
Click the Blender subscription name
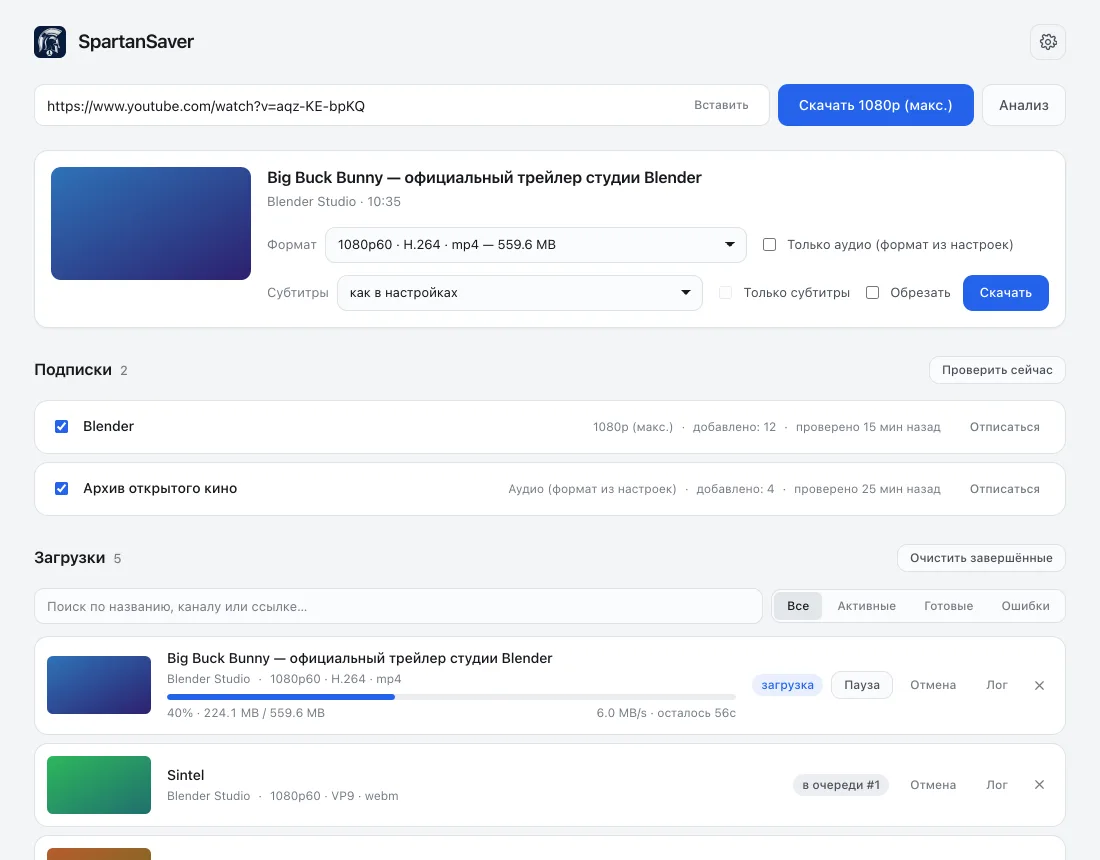click(x=108, y=426)
